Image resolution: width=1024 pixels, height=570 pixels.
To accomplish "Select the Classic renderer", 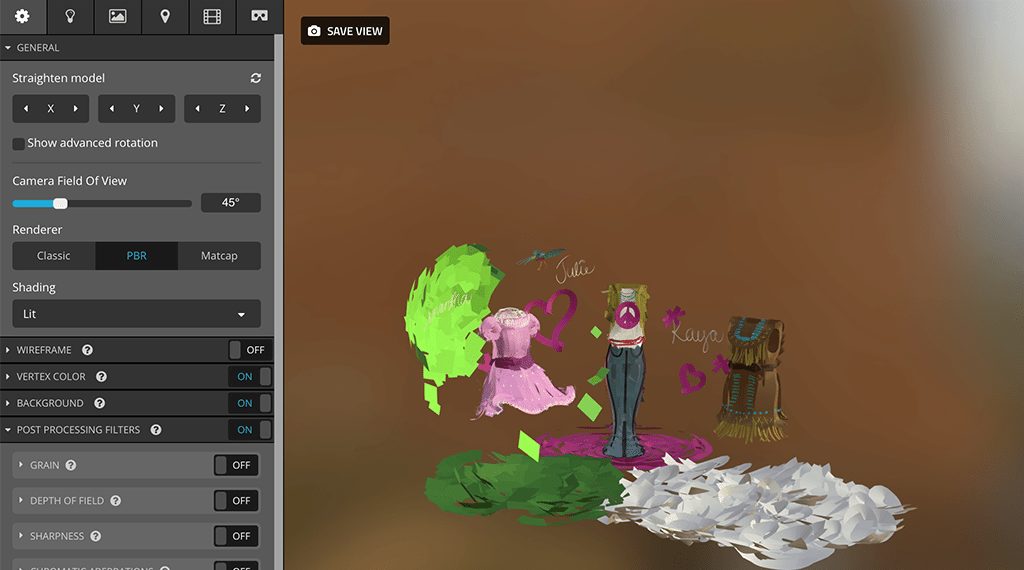I will (x=54, y=256).
